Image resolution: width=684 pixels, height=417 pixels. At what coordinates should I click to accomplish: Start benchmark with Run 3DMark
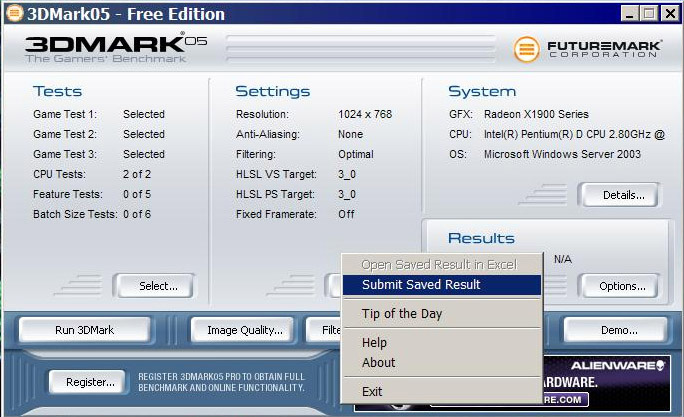(x=85, y=330)
